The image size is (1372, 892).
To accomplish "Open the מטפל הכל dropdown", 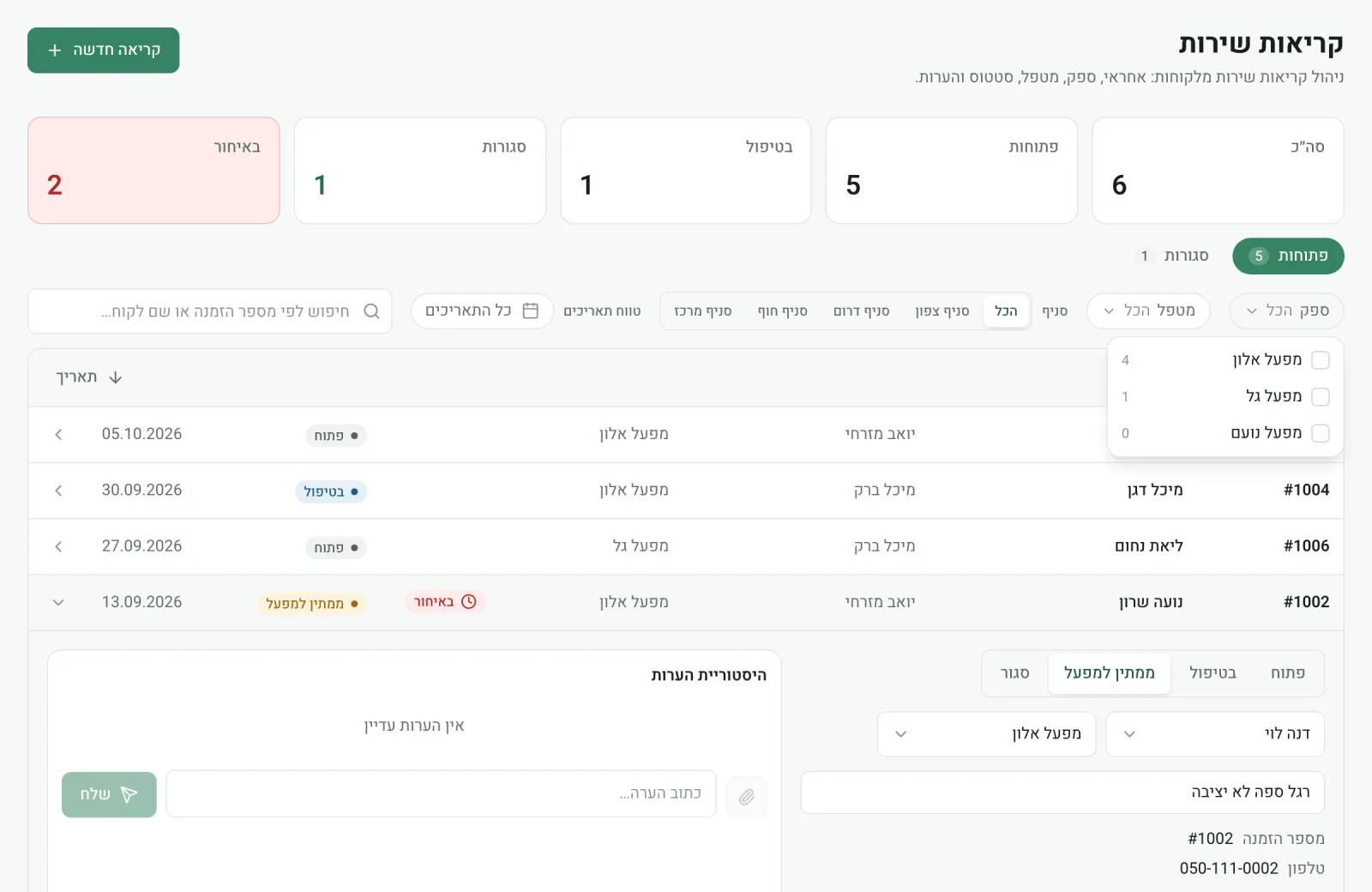I will 1148,310.
